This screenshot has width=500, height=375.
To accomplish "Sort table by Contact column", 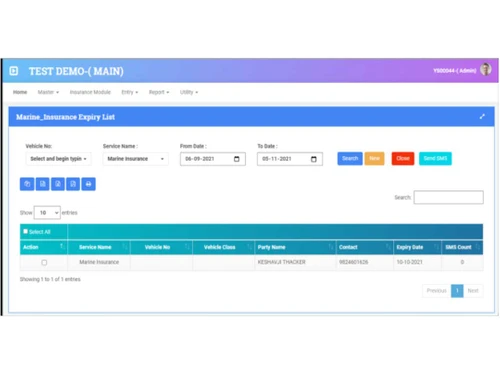I will pos(365,247).
